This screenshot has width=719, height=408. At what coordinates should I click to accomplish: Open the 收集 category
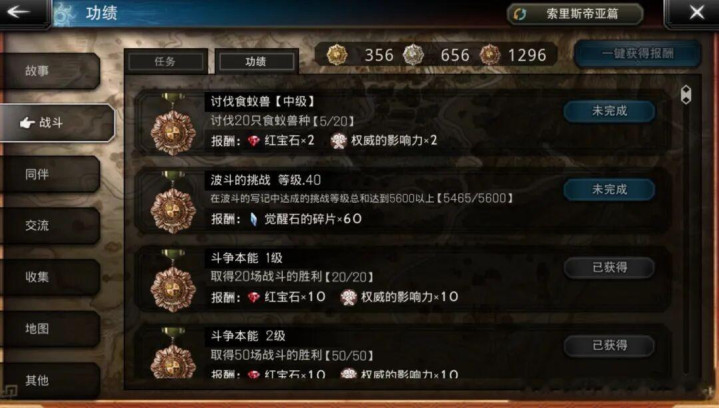(50, 277)
